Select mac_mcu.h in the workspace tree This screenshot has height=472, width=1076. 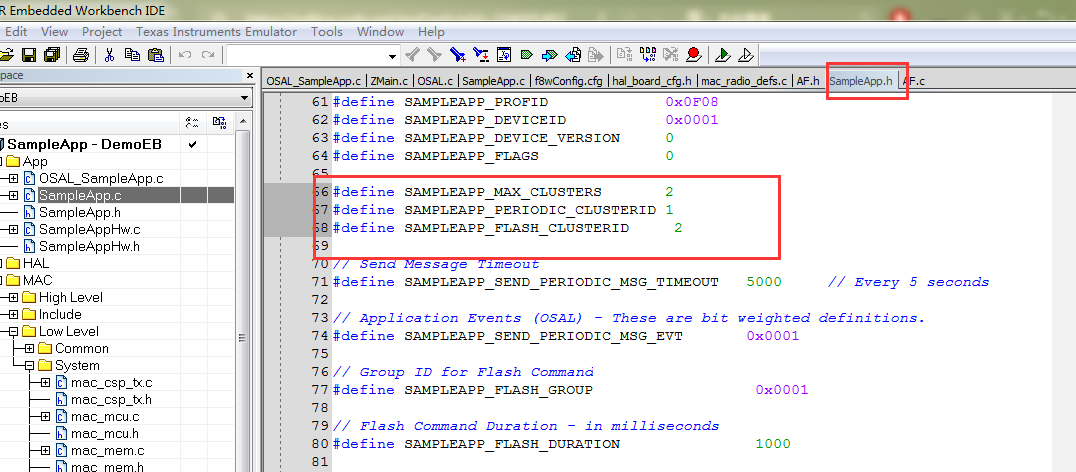[105, 434]
